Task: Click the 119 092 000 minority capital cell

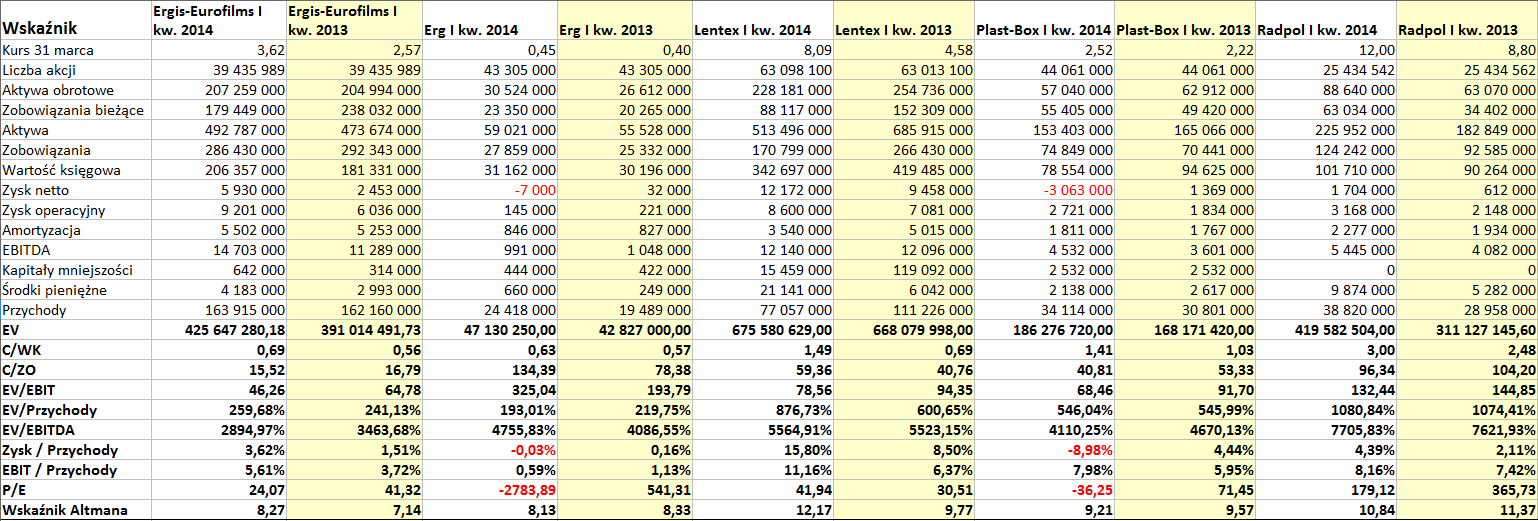Action: [902, 270]
